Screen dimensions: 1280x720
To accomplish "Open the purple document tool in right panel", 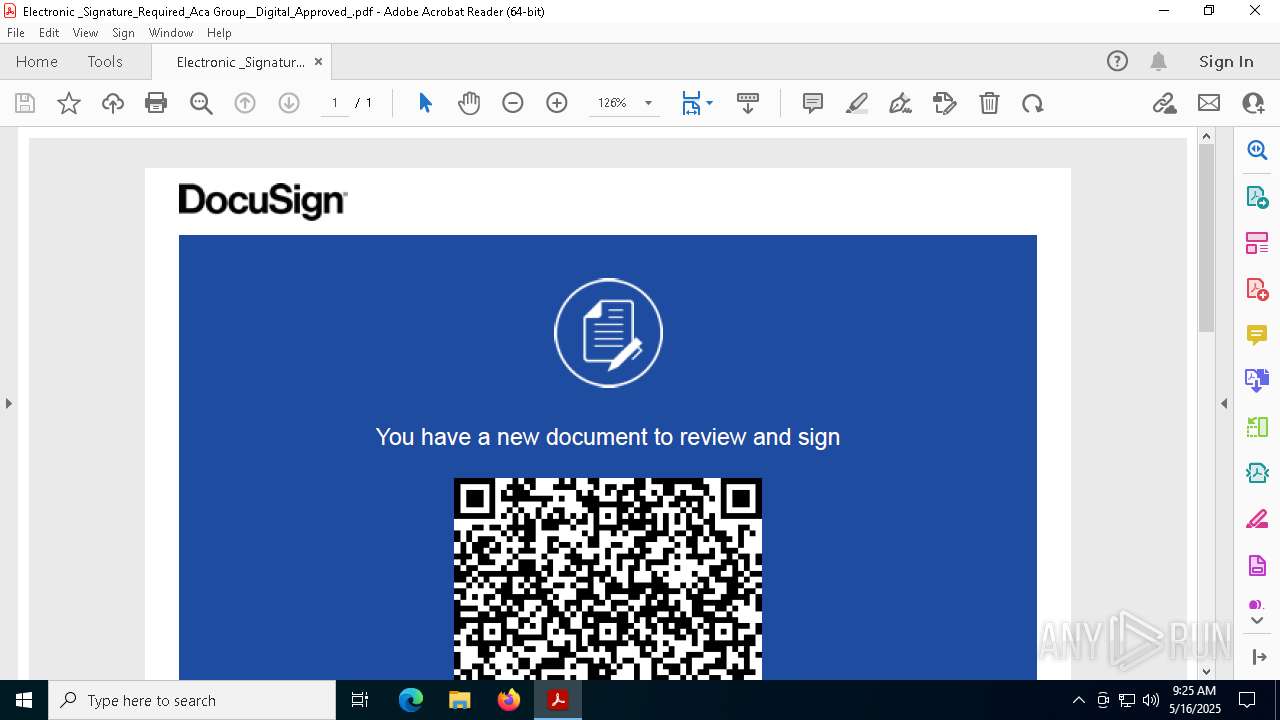I will [1257, 566].
